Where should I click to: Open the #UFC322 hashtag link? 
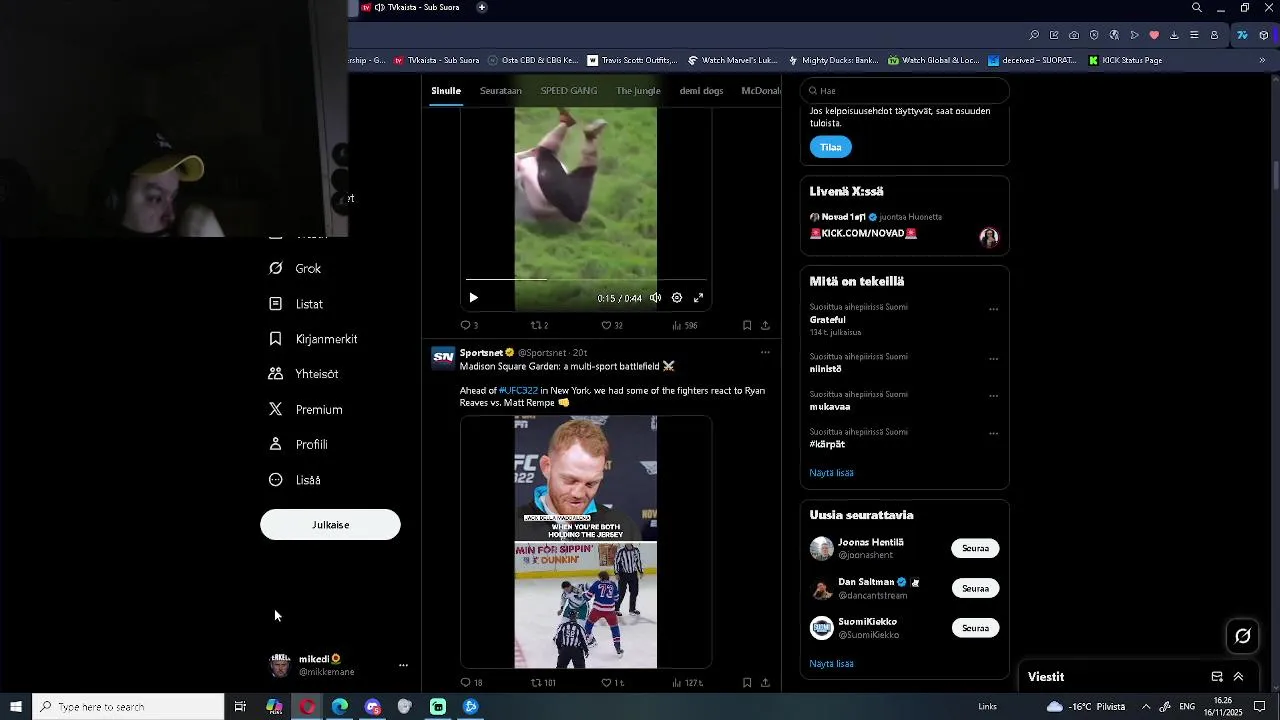point(518,391)
